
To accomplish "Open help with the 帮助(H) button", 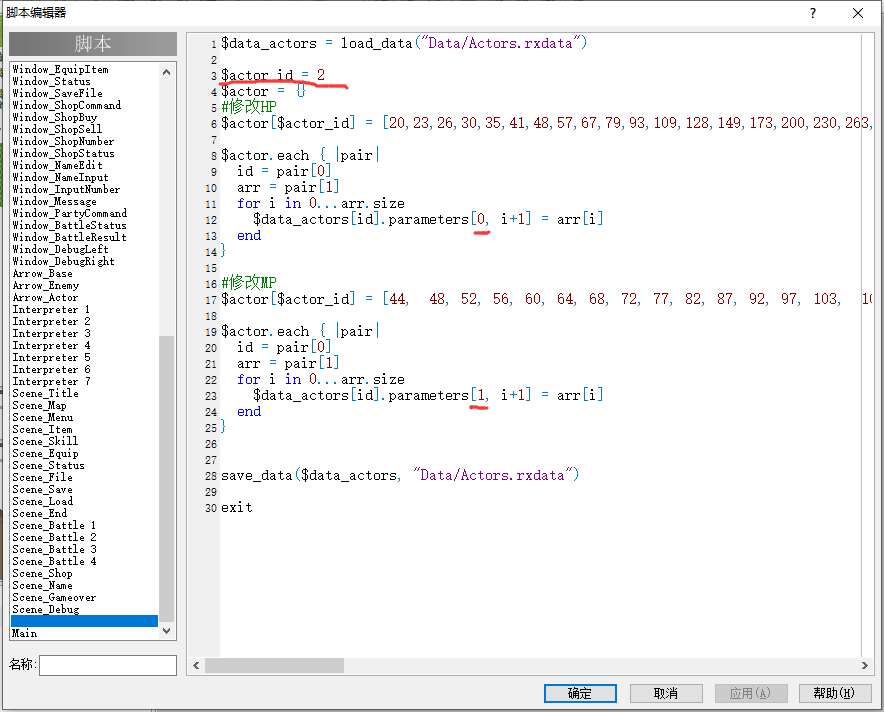I will pos(834,693).
